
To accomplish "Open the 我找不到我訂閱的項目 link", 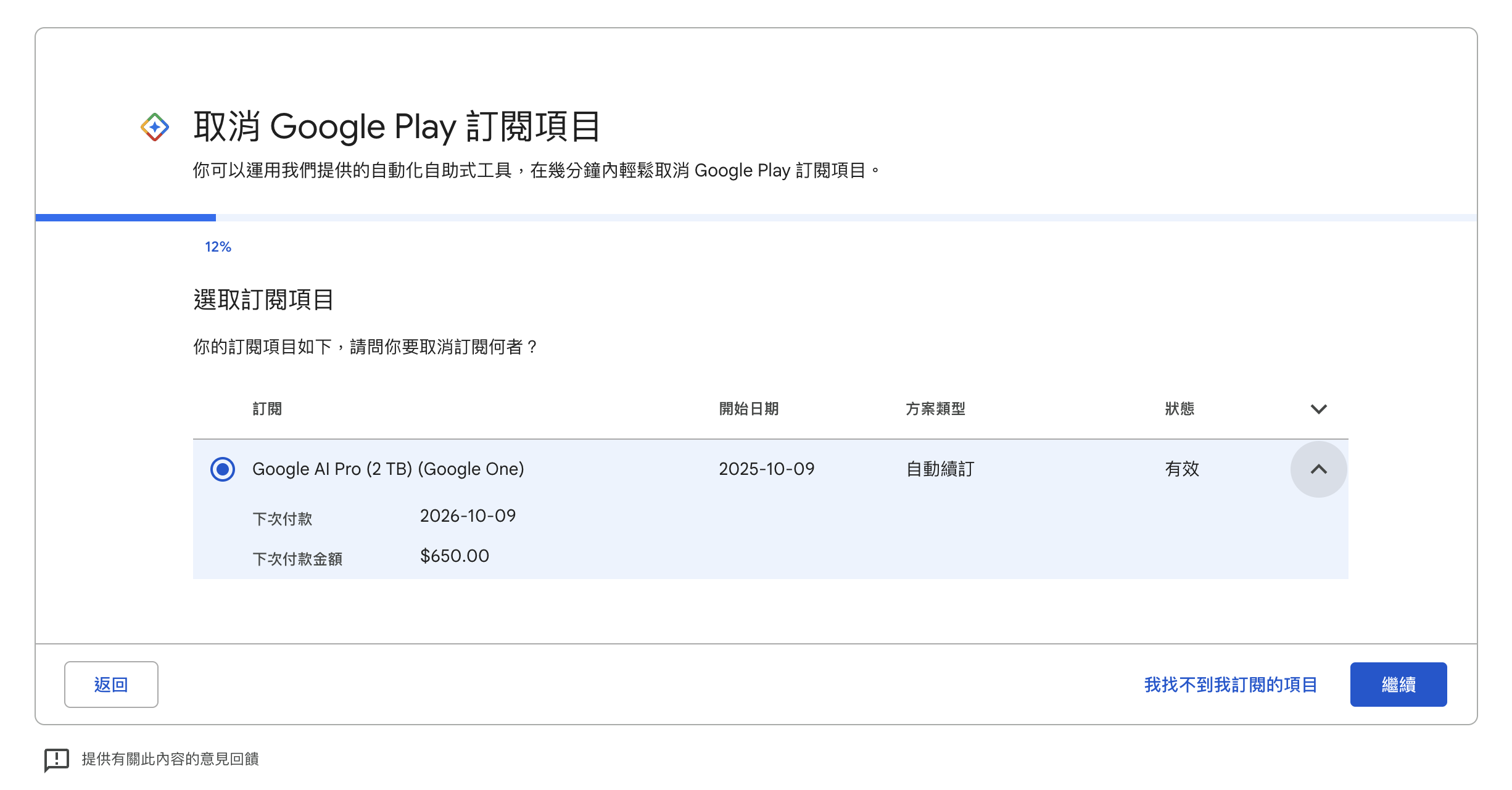I will point(1231,685).
